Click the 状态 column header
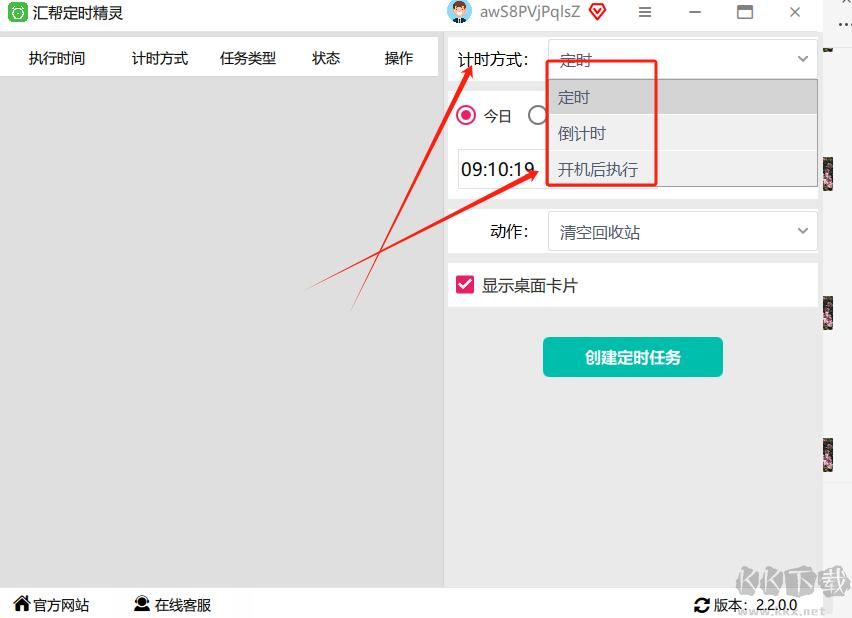This screenshot has height=618, width=852. tap(325, 58)
